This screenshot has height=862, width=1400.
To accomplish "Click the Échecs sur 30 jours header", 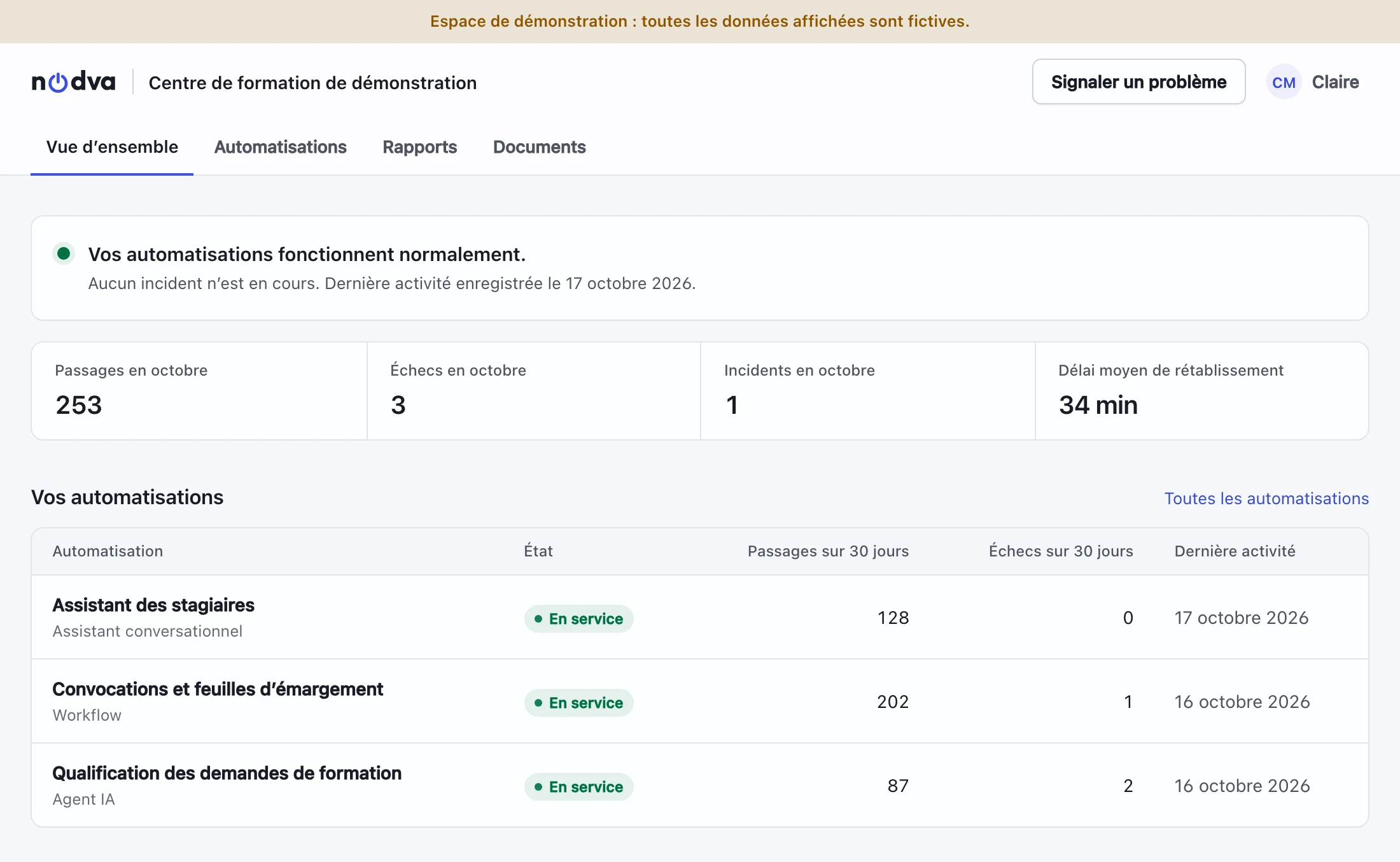I will tap(1061, 551).
